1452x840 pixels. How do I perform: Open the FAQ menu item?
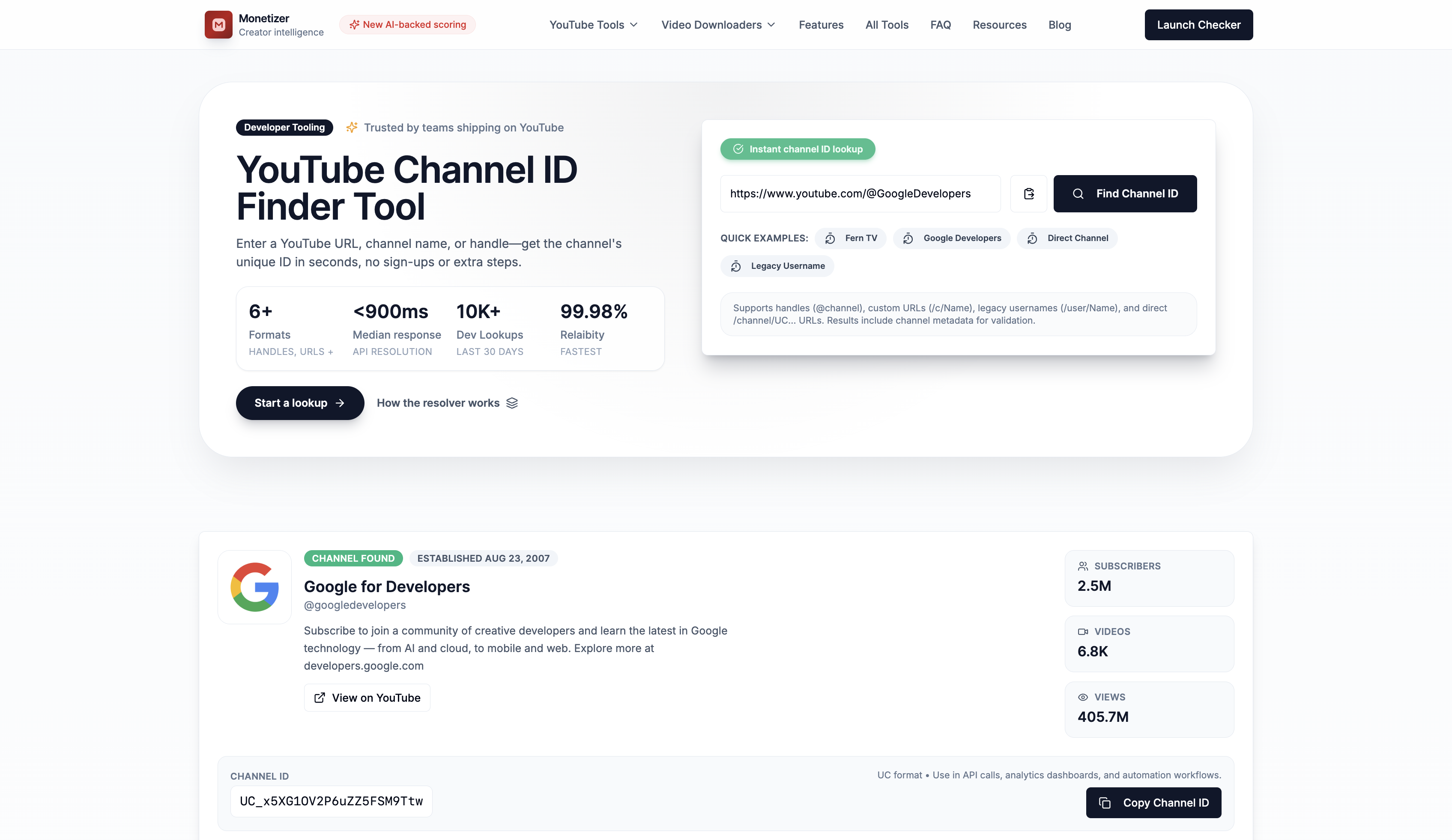940,25
